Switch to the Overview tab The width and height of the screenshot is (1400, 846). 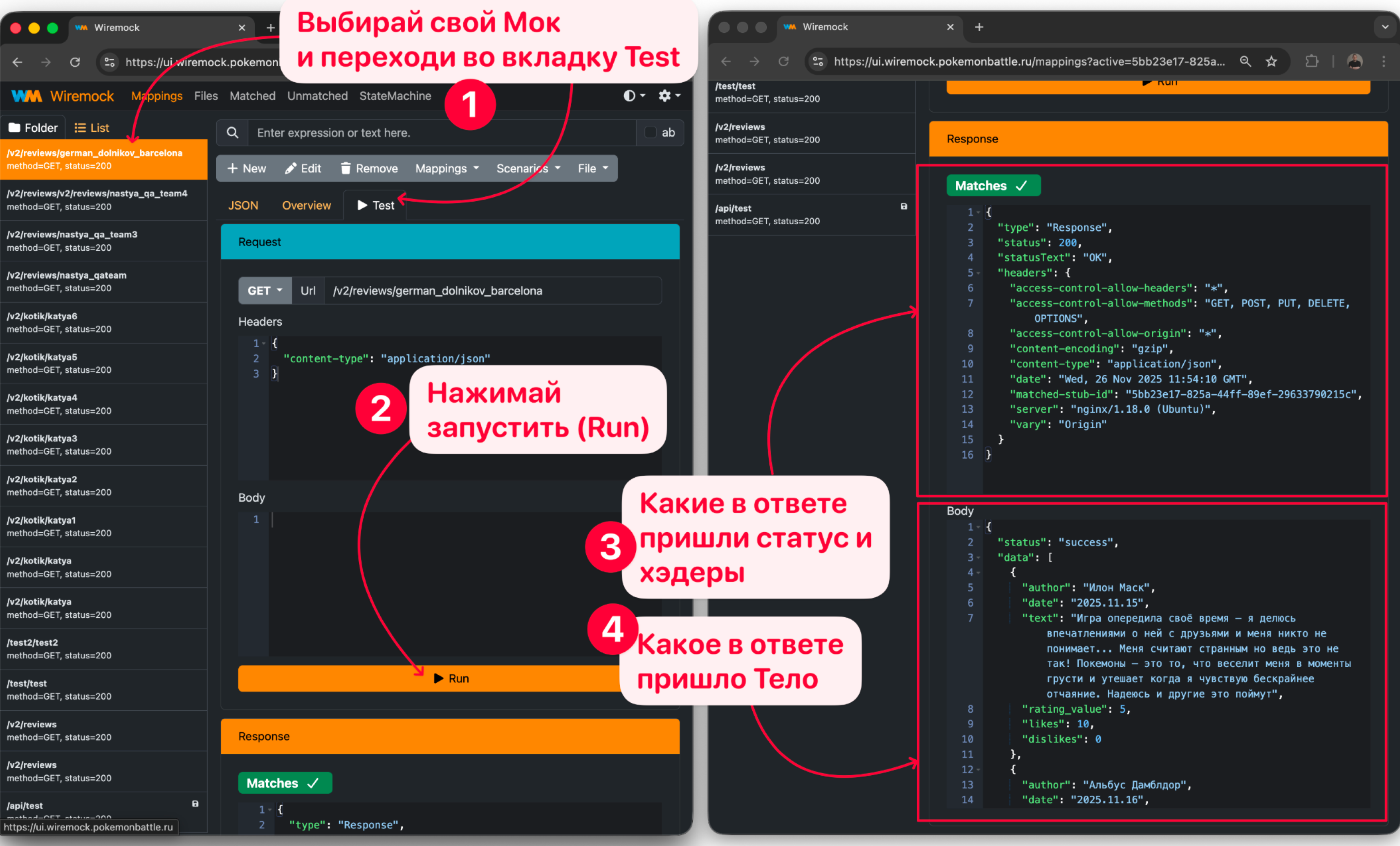306,205
